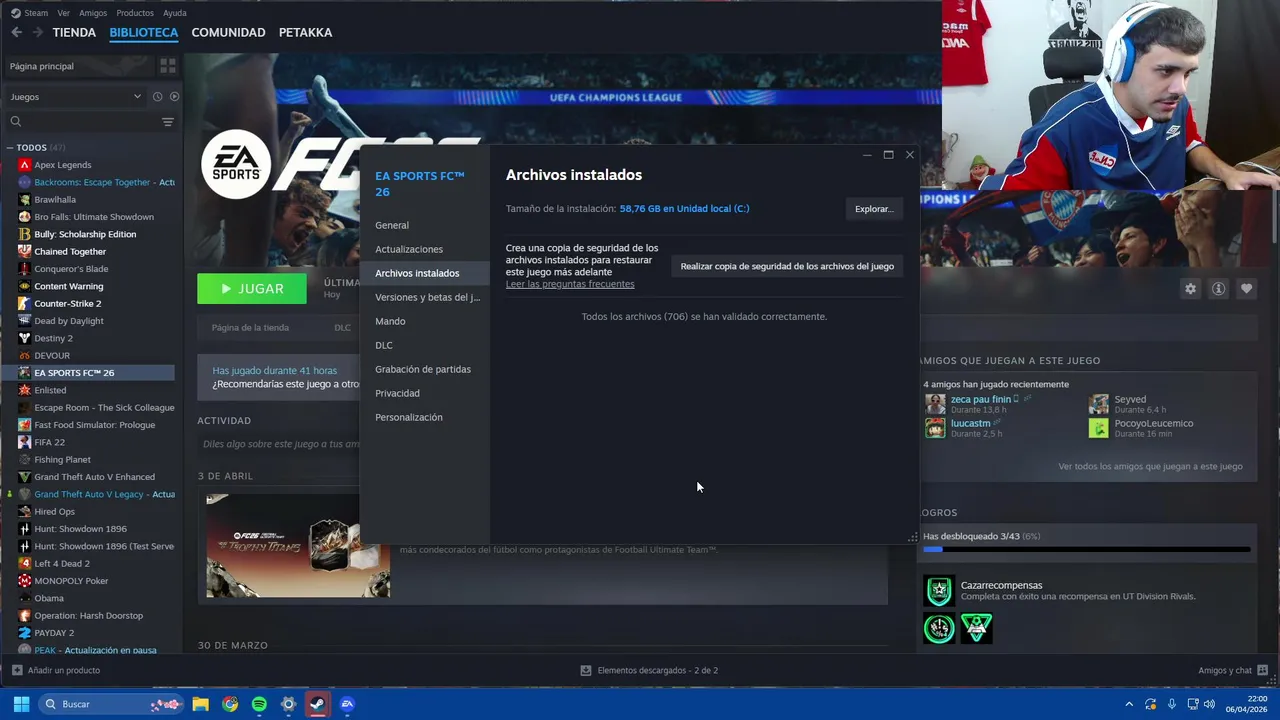Click the Bully: Scholarship Edition icon
This screenshot has width=1280, height=720.
24,234
